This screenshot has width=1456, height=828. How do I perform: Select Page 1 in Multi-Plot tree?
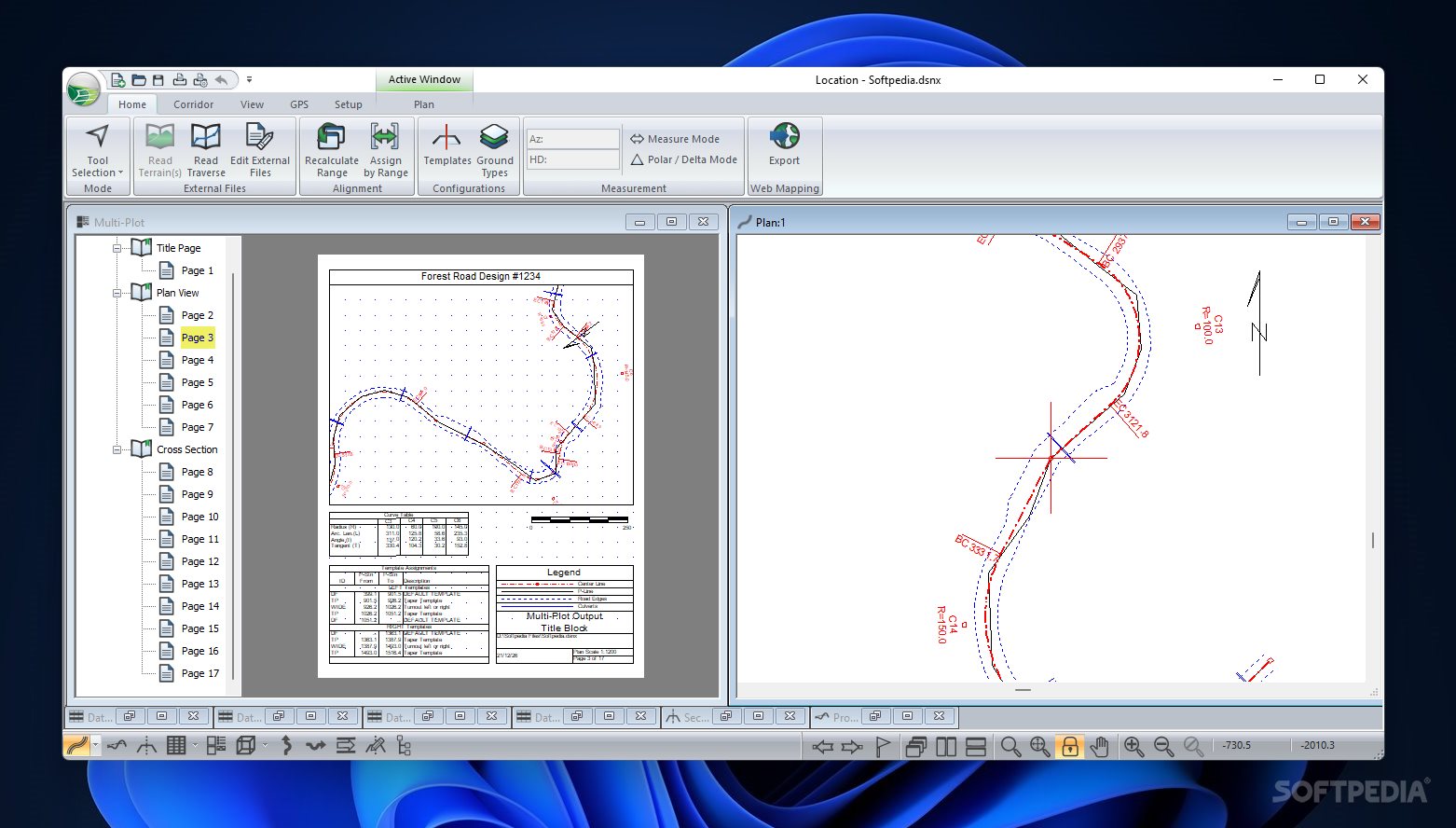[197, 270]
